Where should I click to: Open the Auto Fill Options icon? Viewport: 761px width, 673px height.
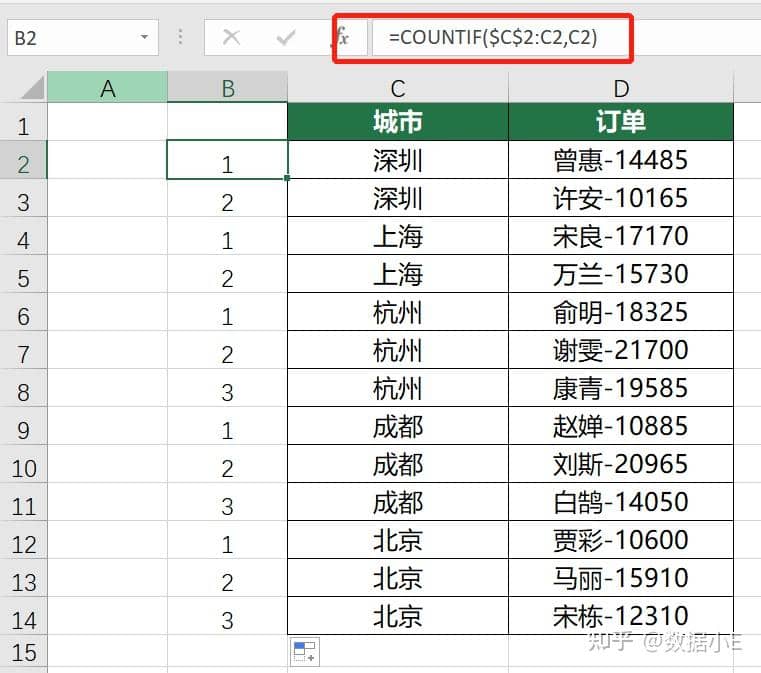pyautogui.click(x=304, y=652)
